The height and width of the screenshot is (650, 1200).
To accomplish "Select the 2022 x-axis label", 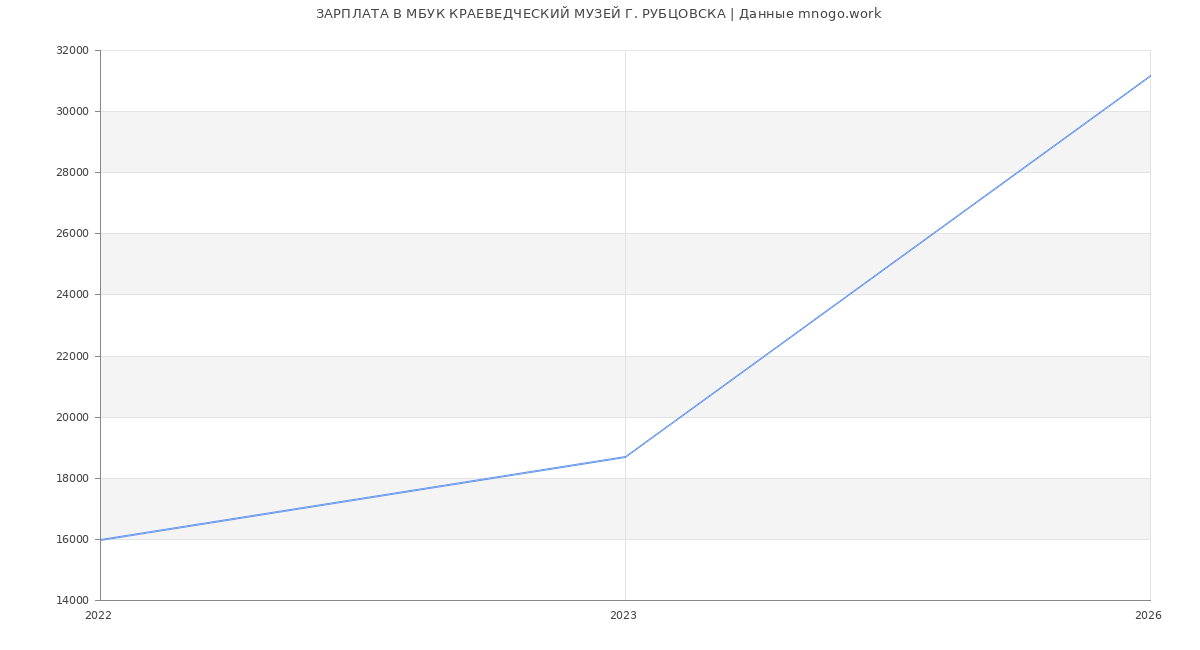I will [99, 616].
